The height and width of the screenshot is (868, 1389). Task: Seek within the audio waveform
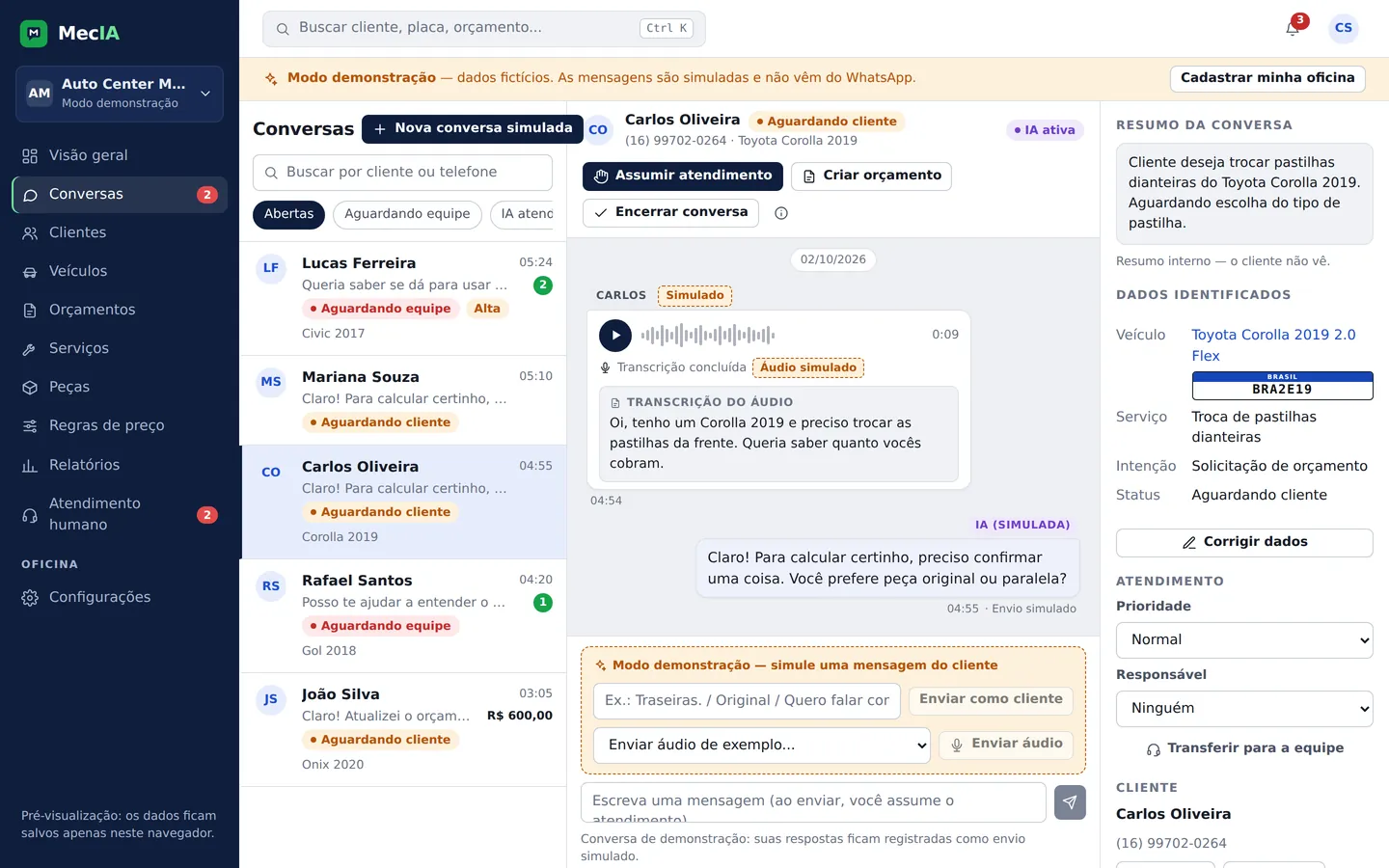(x=708, y=336)
